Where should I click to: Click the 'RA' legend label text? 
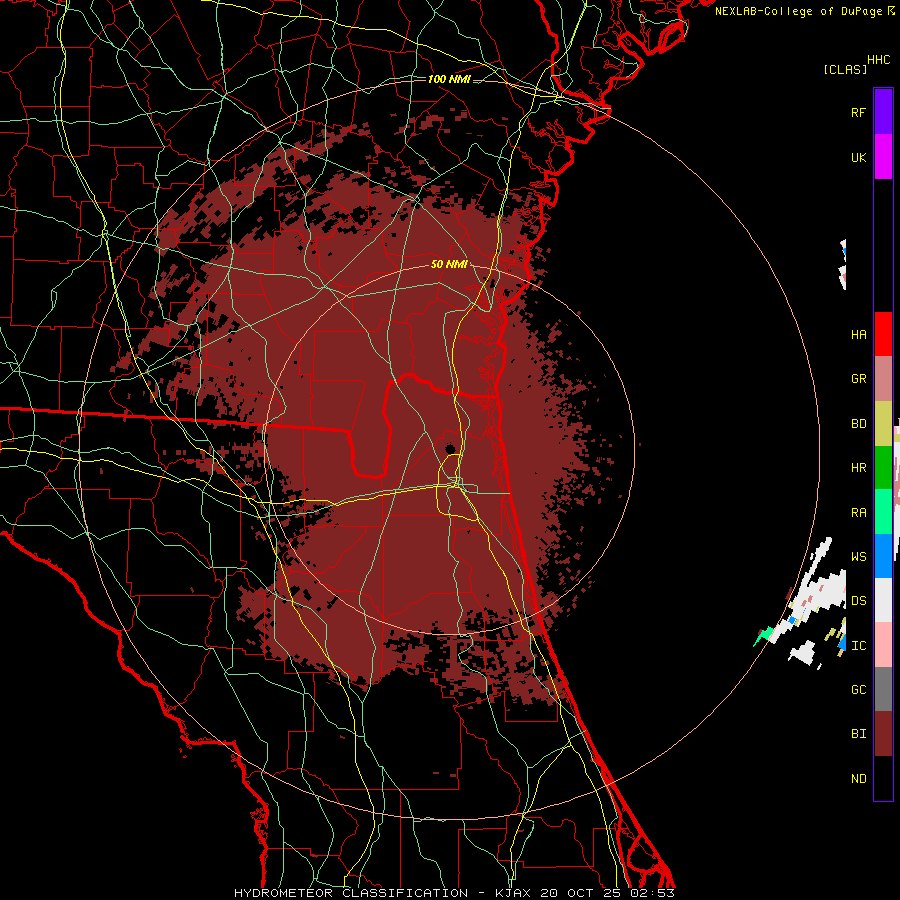[x=858, y=512]
